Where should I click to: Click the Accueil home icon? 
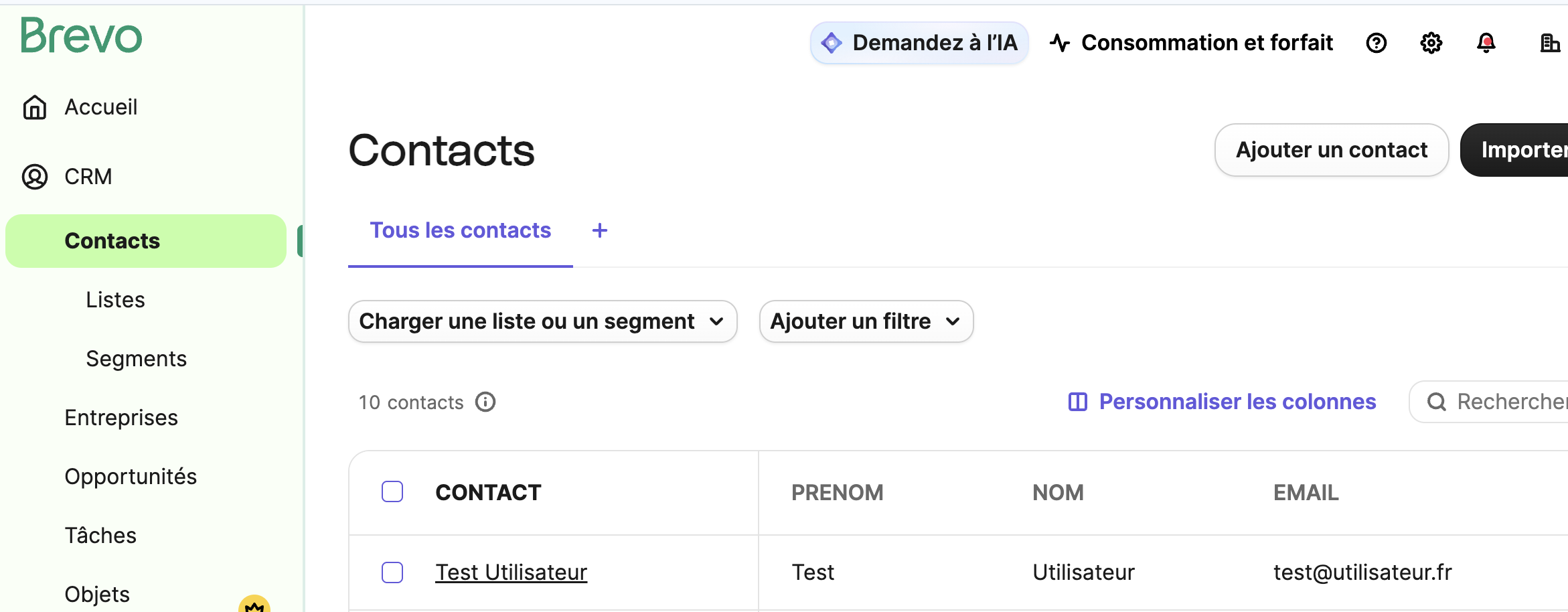(x=35, y=107)
